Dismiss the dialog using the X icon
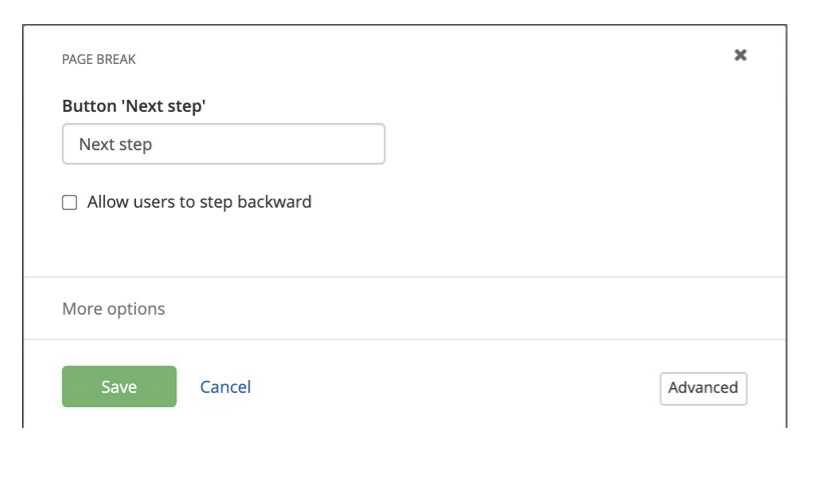The width and height of the screenshot is (826, 484). click(x=740, y=55)
